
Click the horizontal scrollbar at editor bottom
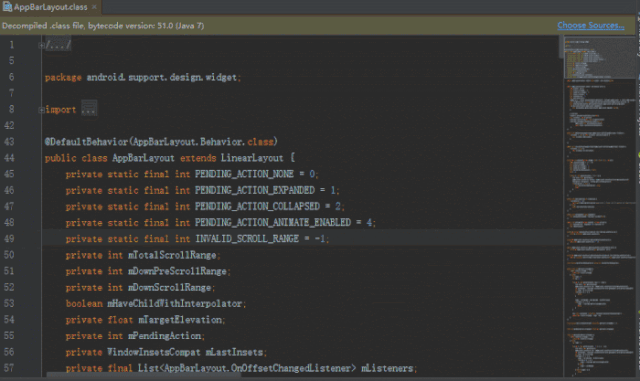coord(143,374)
